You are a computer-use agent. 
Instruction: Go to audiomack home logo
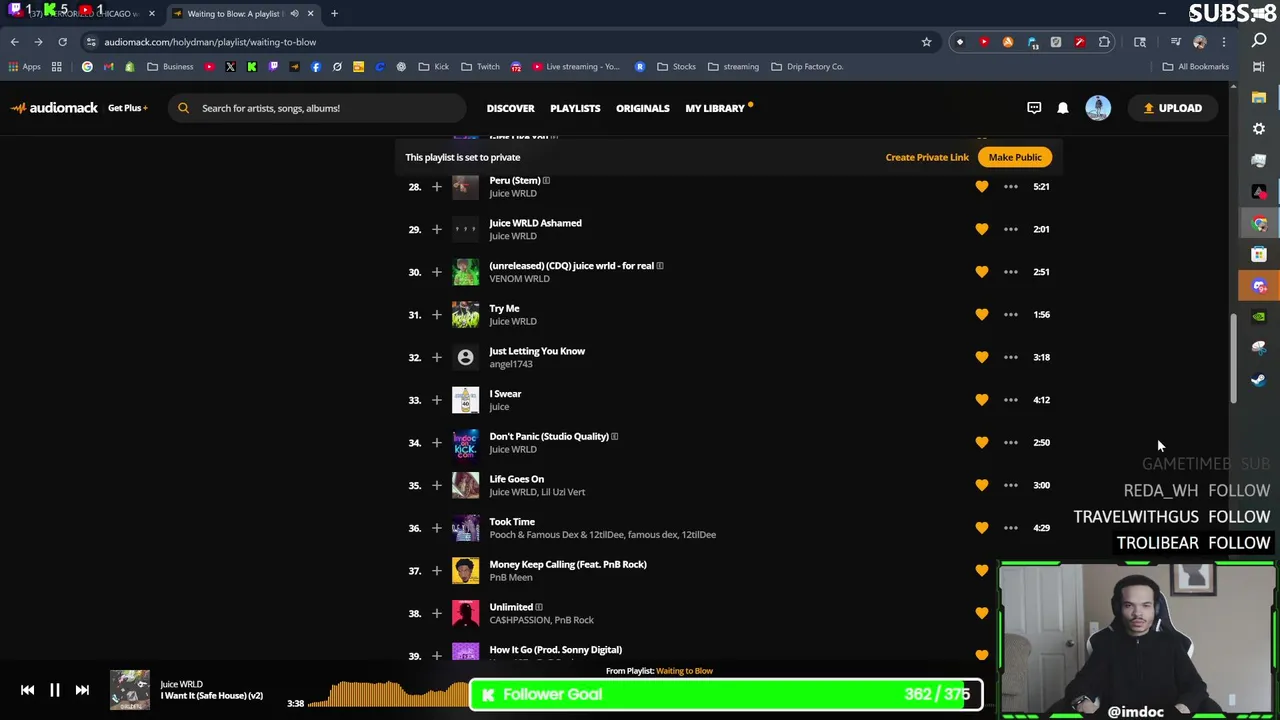click(x=54, y=108)
